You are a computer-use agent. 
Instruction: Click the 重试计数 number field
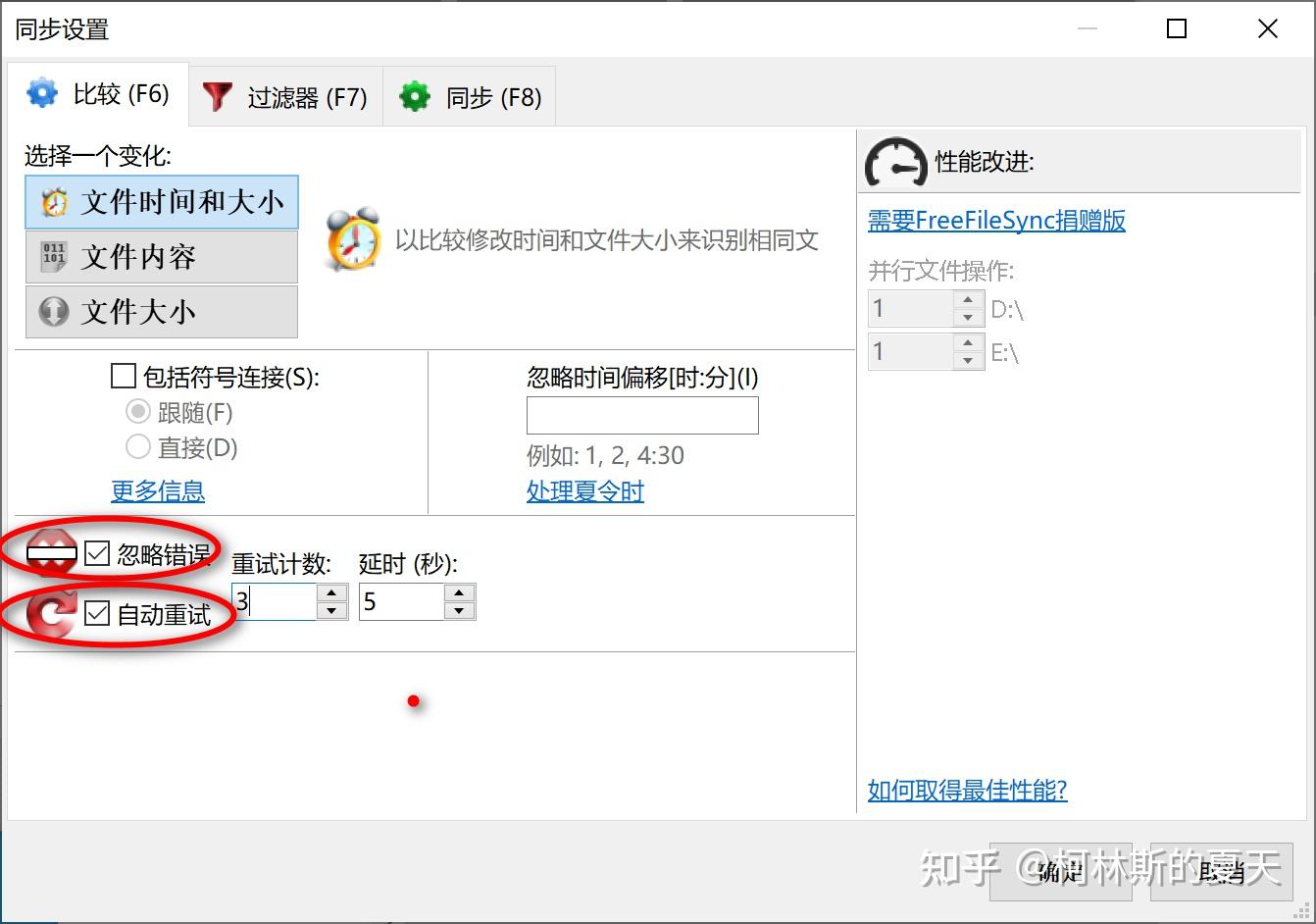[275, 601]
